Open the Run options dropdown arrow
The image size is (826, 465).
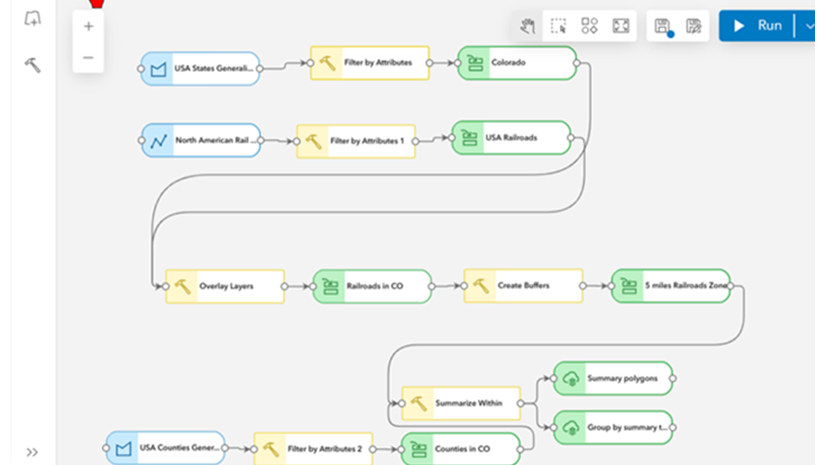click(808, 26)
